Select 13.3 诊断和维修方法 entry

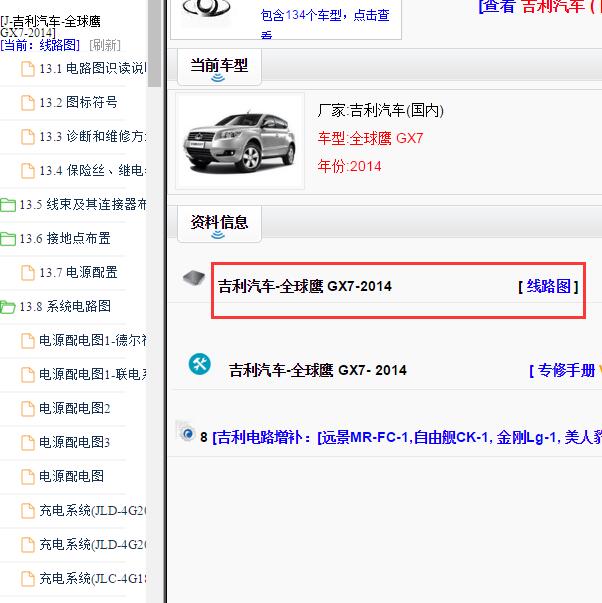[92, 137]
